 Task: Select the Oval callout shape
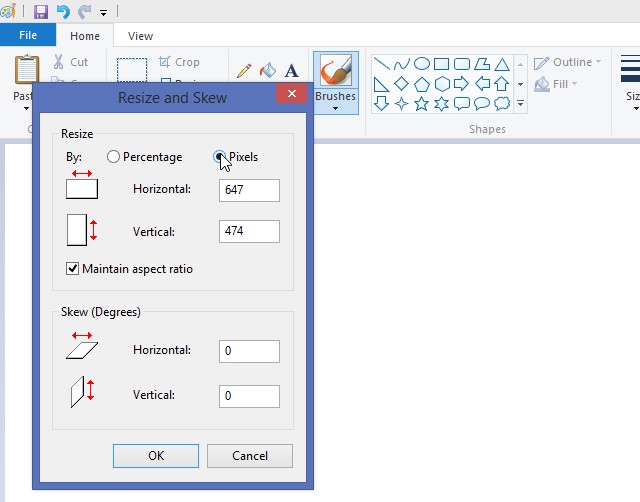tap(482, 103)
